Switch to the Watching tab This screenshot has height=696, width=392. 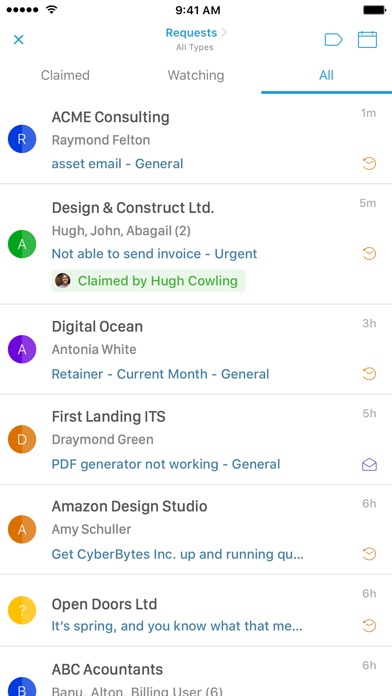(196, 75)
